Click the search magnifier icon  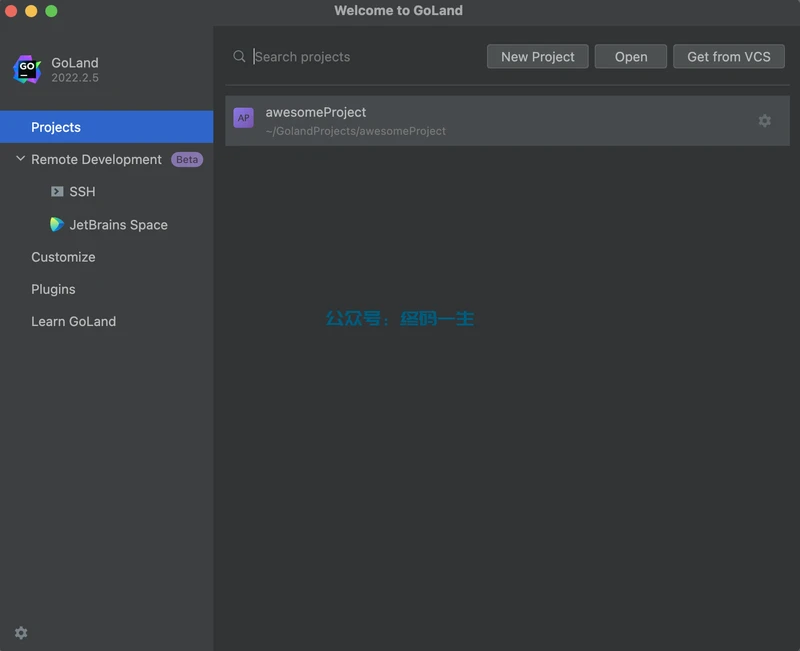coord(239,57)
